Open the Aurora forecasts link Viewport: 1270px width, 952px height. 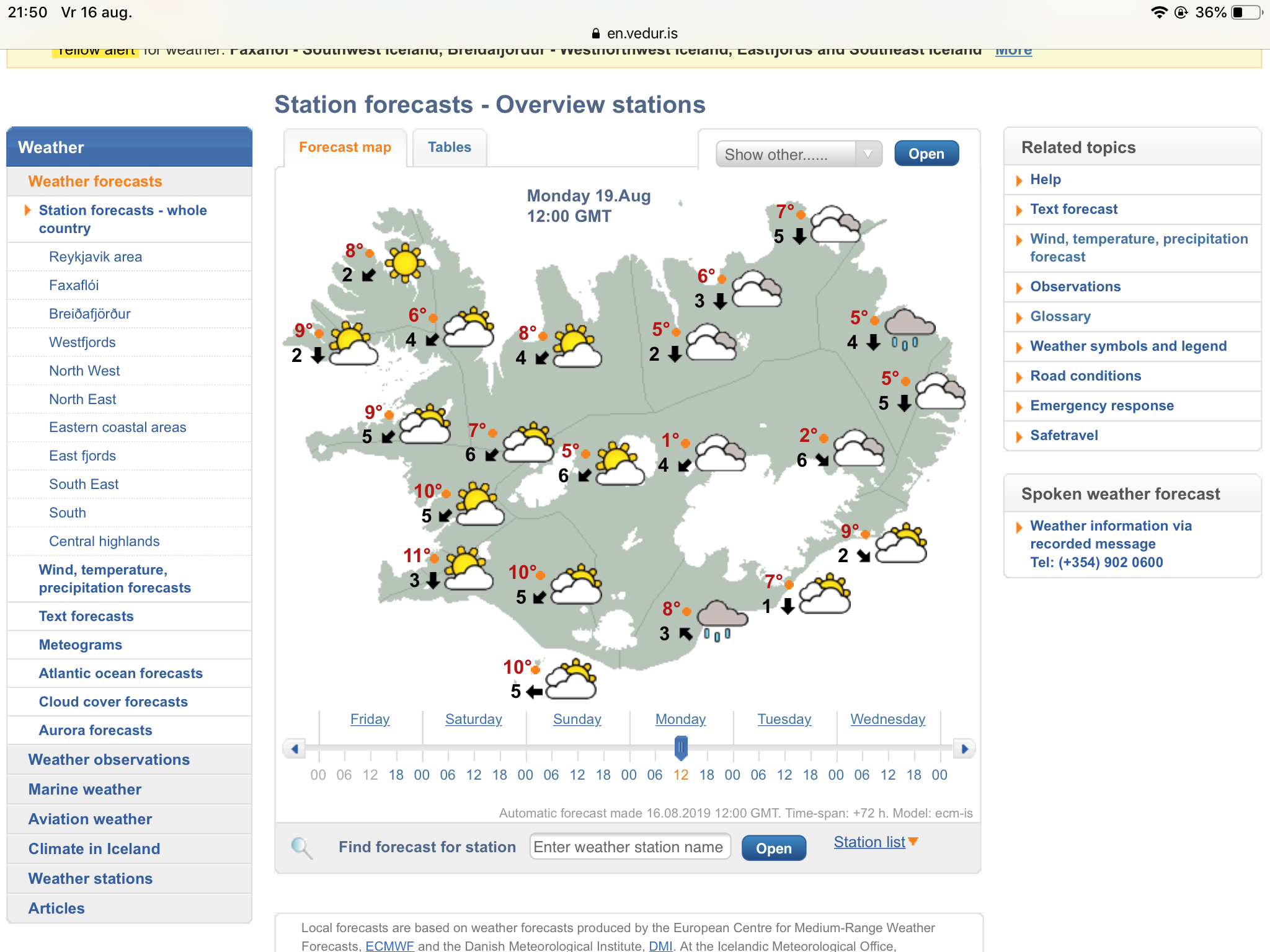(x=95, y=731)
